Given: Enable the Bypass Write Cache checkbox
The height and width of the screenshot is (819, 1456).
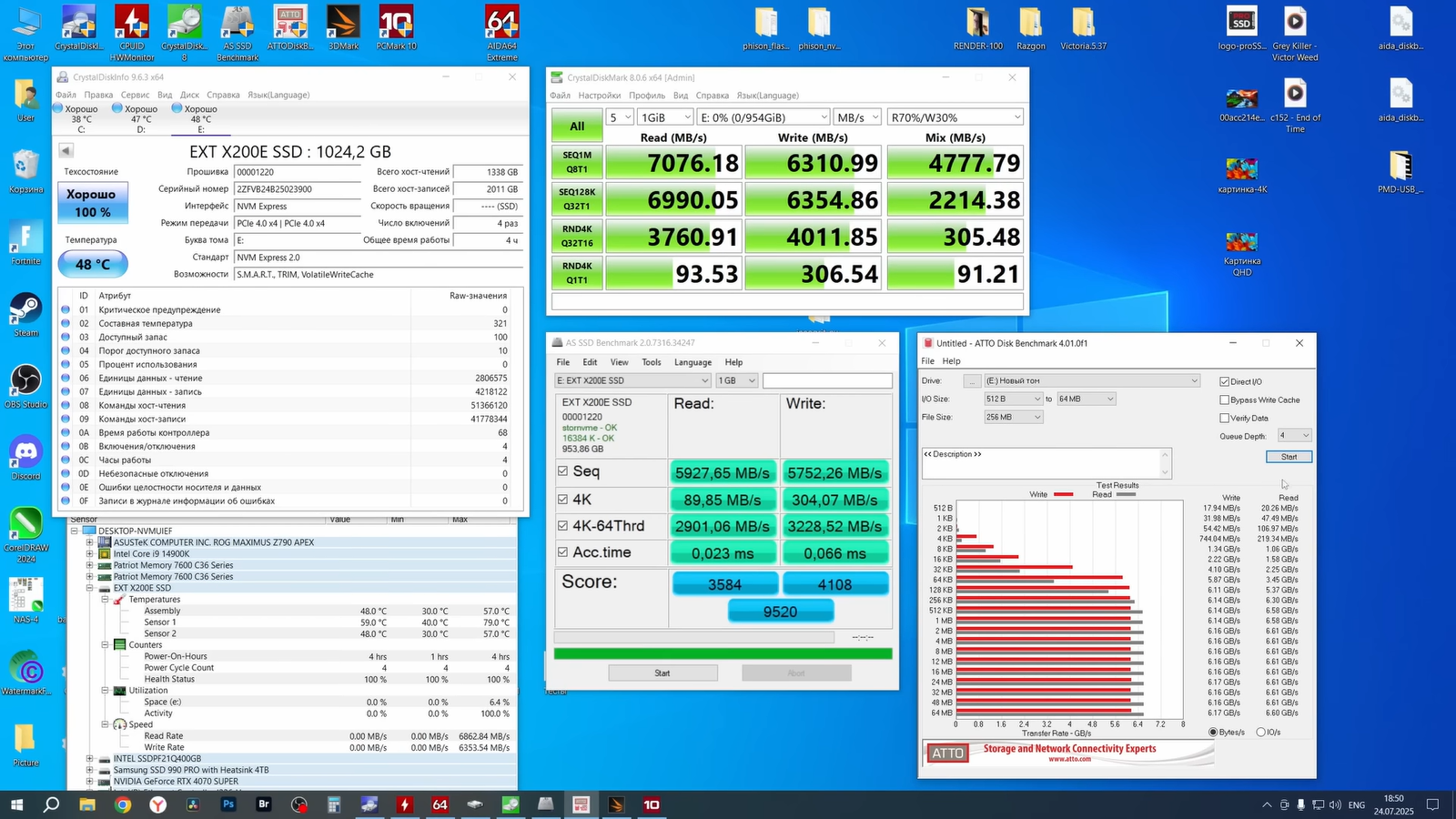Looking at the screenshot, I should pyautogui.click(x=1225, y=400).
